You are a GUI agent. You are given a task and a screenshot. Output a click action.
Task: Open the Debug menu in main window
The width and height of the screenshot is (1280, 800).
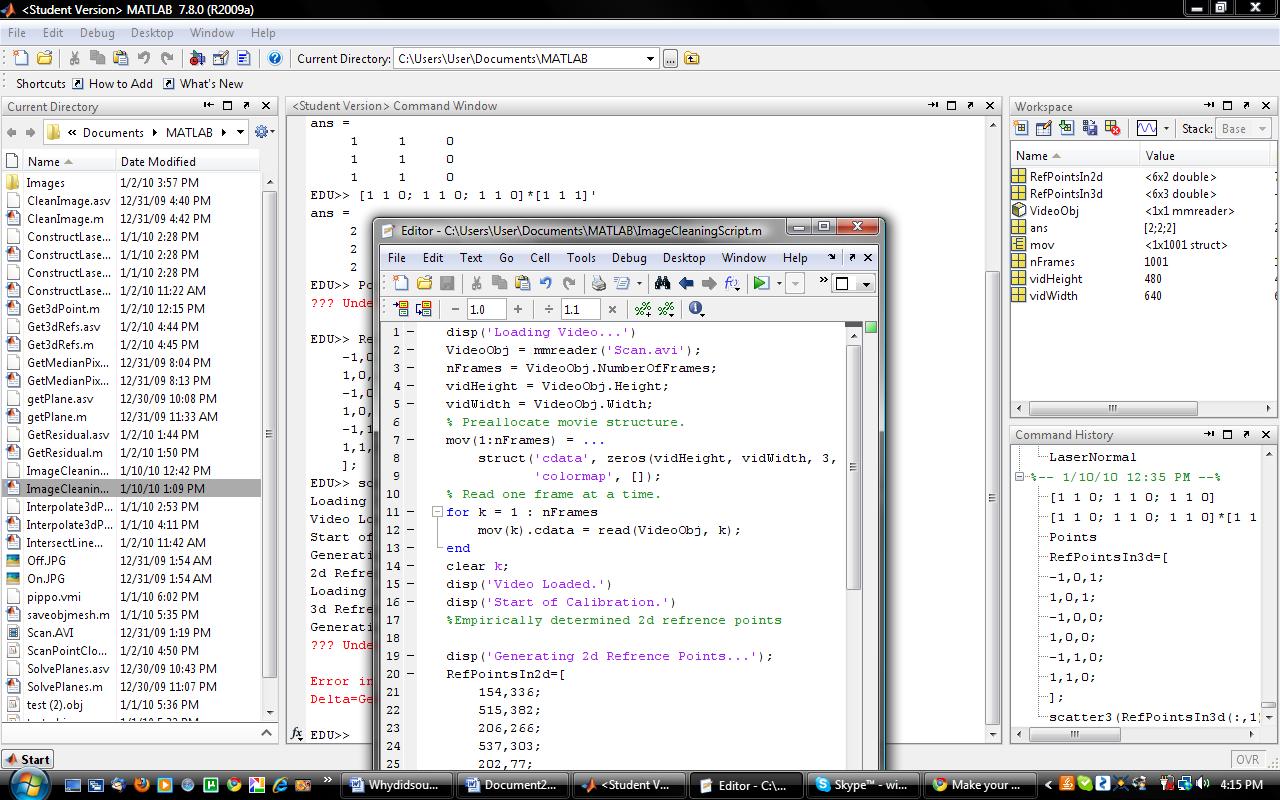pyautogui.click(x=97, y=32)
